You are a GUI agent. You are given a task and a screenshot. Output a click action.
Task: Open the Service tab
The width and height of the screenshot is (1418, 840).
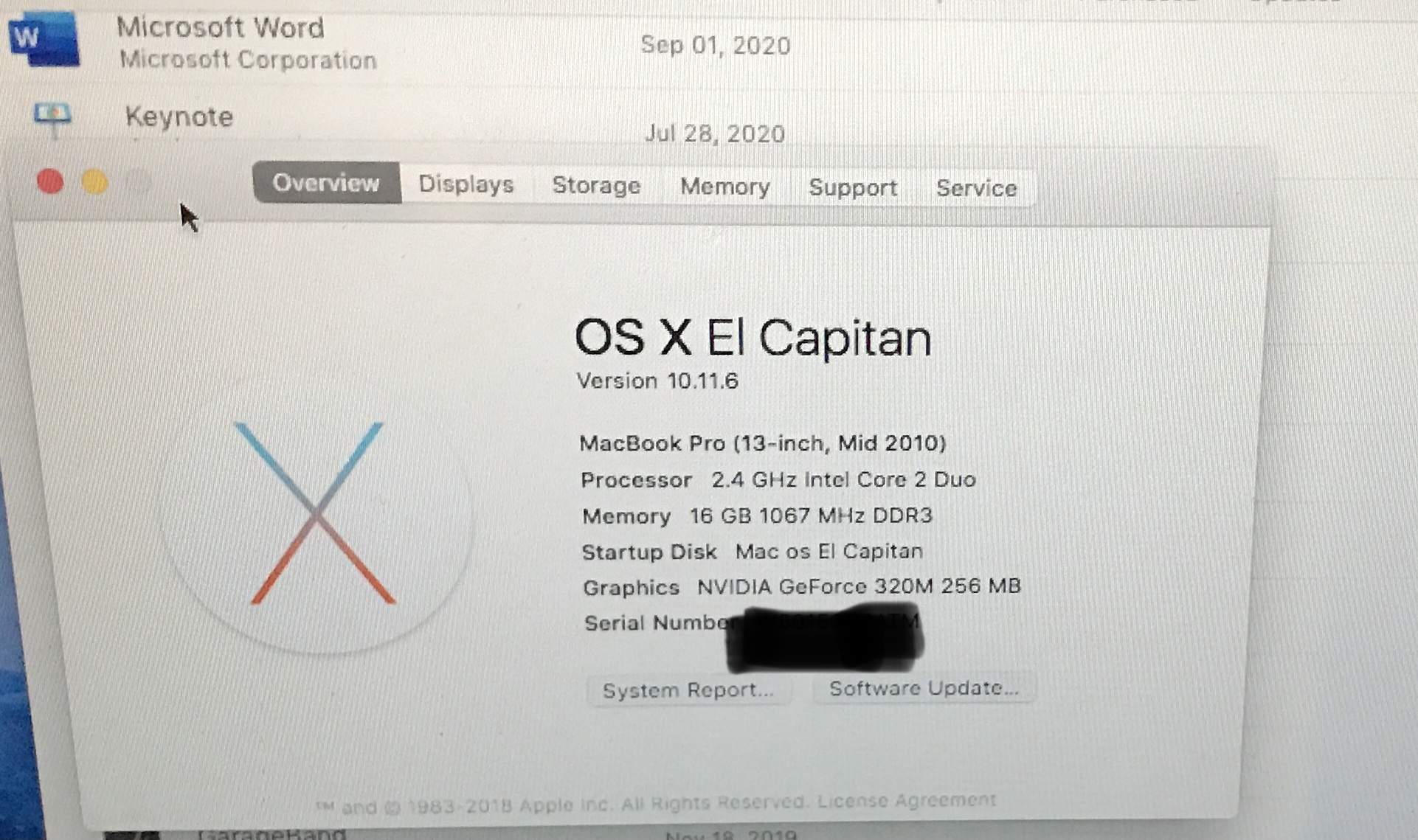point(977,189)
